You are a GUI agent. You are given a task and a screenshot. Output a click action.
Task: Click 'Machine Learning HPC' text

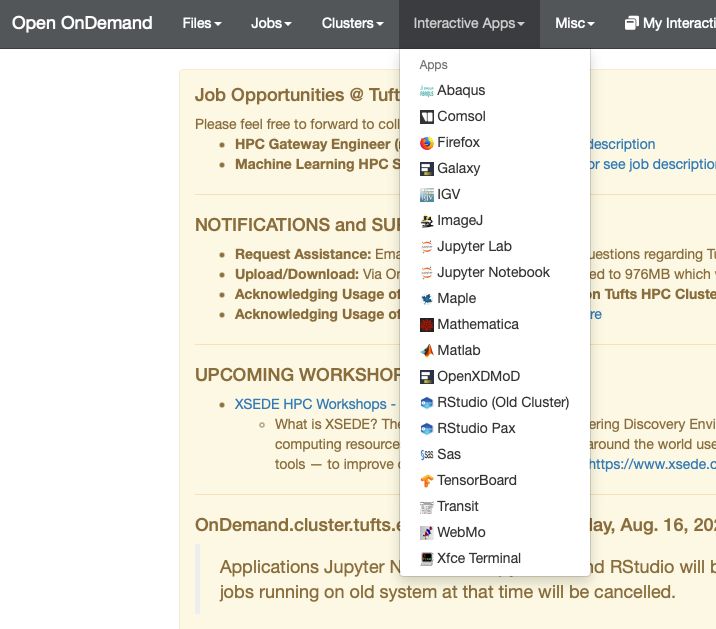point(311,164)
